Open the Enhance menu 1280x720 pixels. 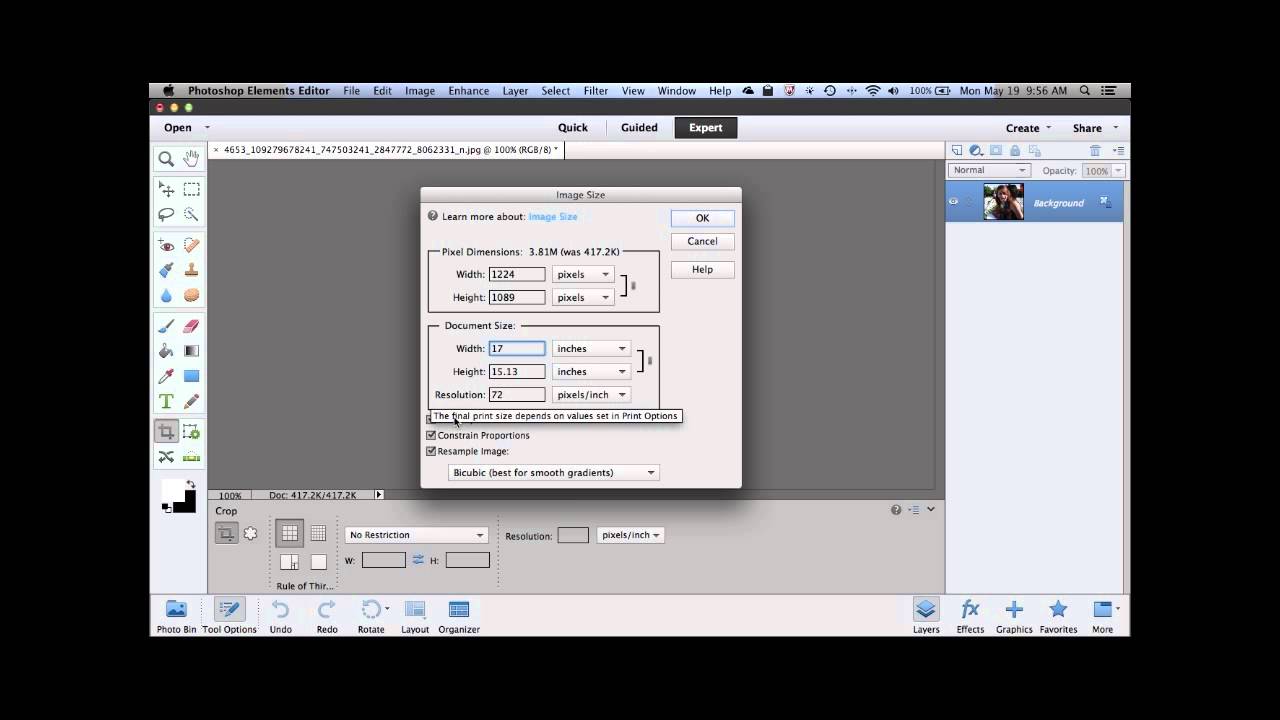(x=468, y=91)
